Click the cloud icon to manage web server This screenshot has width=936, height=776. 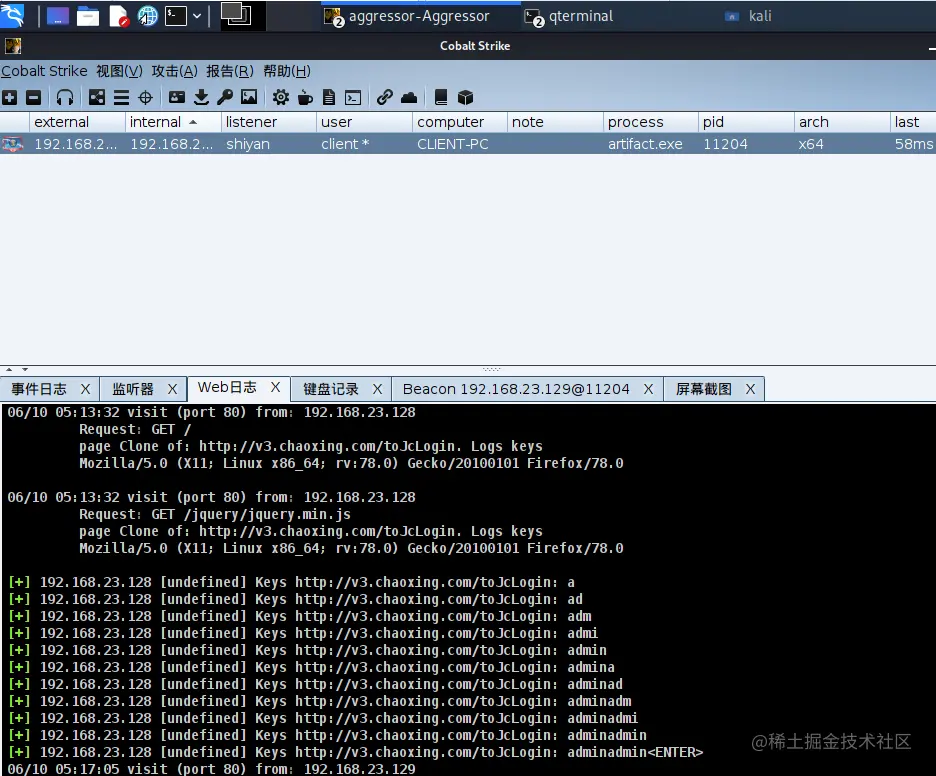[x=409, y=97]
